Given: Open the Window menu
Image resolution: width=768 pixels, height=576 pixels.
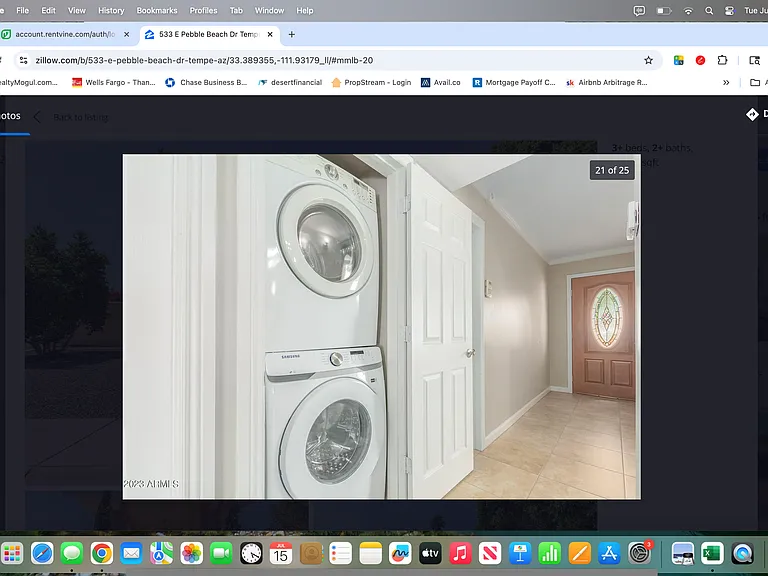Looking at the screenshot, I should click(269, 10).
